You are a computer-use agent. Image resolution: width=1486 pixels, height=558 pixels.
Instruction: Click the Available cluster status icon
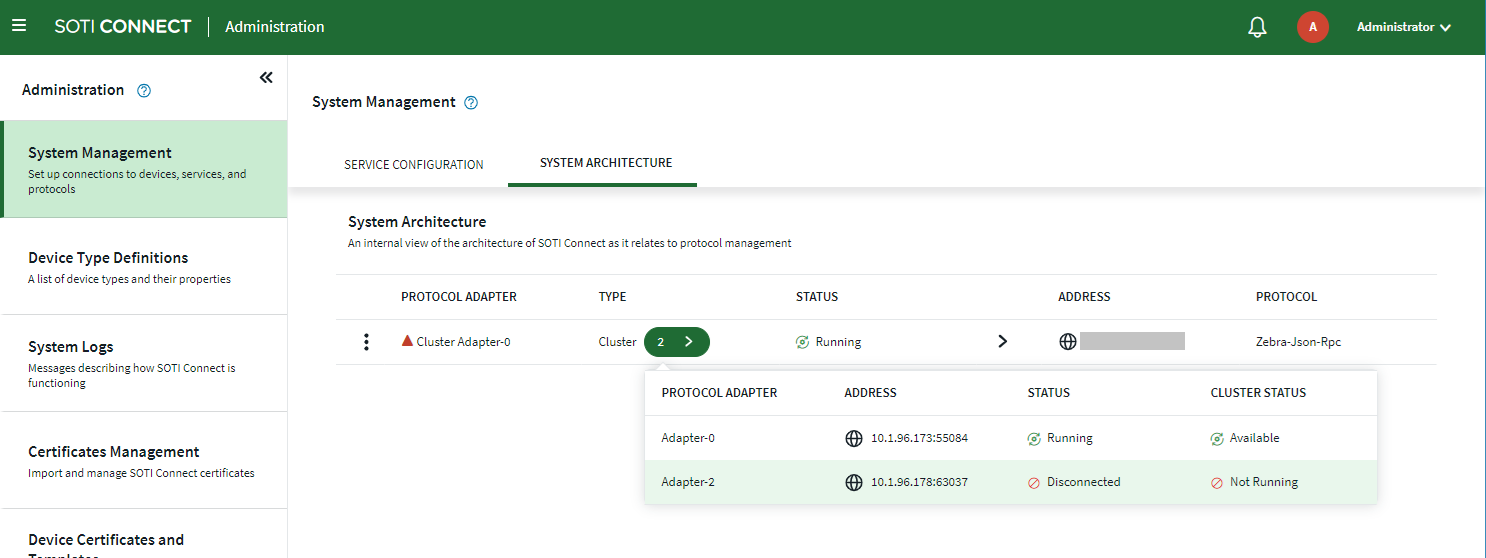1217,438
